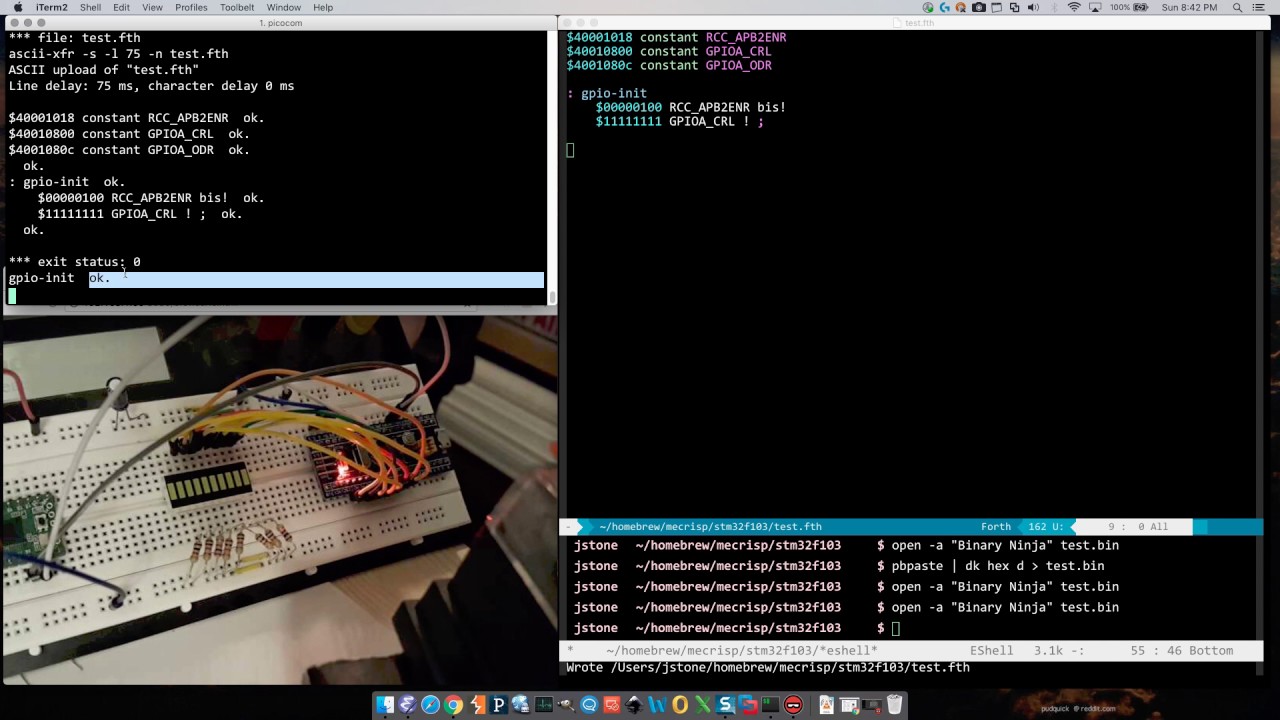Open the red Binary Ninja Dock icon

[x=793, y=705]
